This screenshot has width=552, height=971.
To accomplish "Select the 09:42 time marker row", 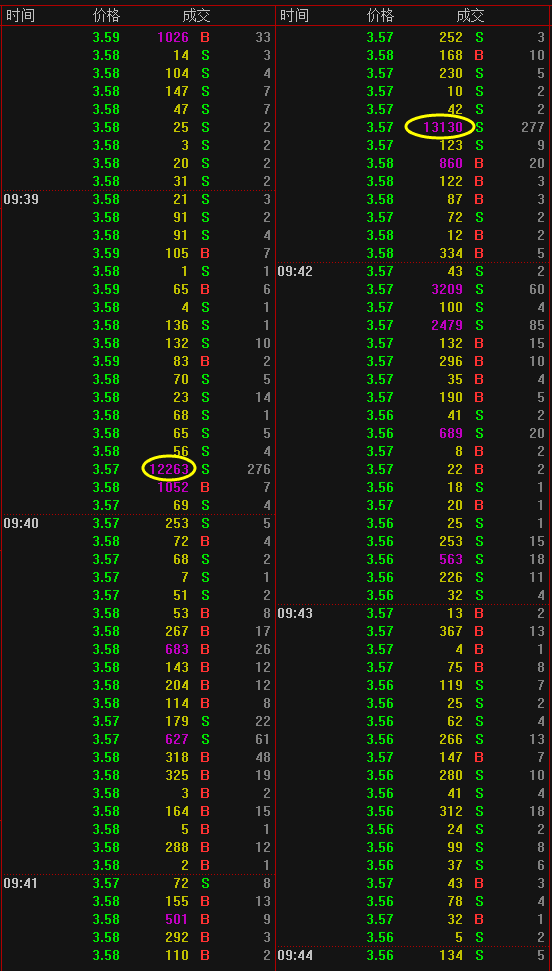I will 412,271.
